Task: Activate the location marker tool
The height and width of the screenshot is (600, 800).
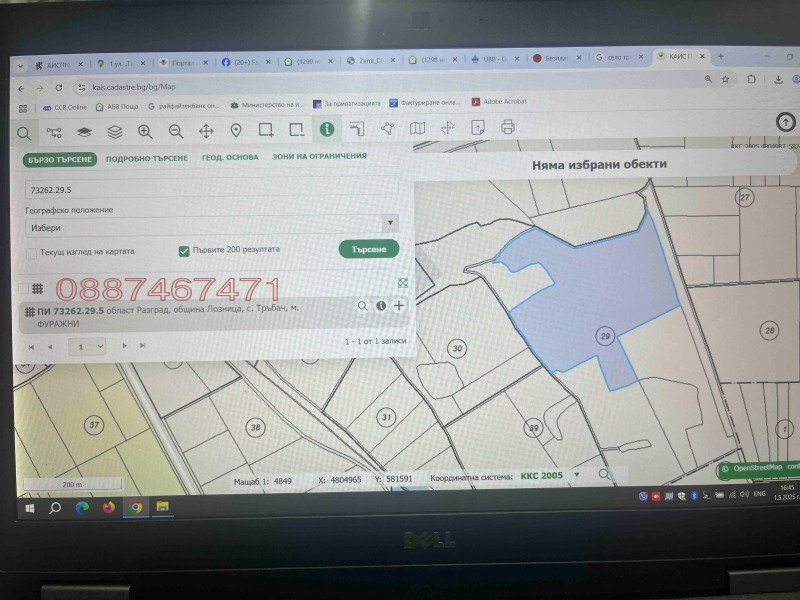Action: click(x=235, y=130)
